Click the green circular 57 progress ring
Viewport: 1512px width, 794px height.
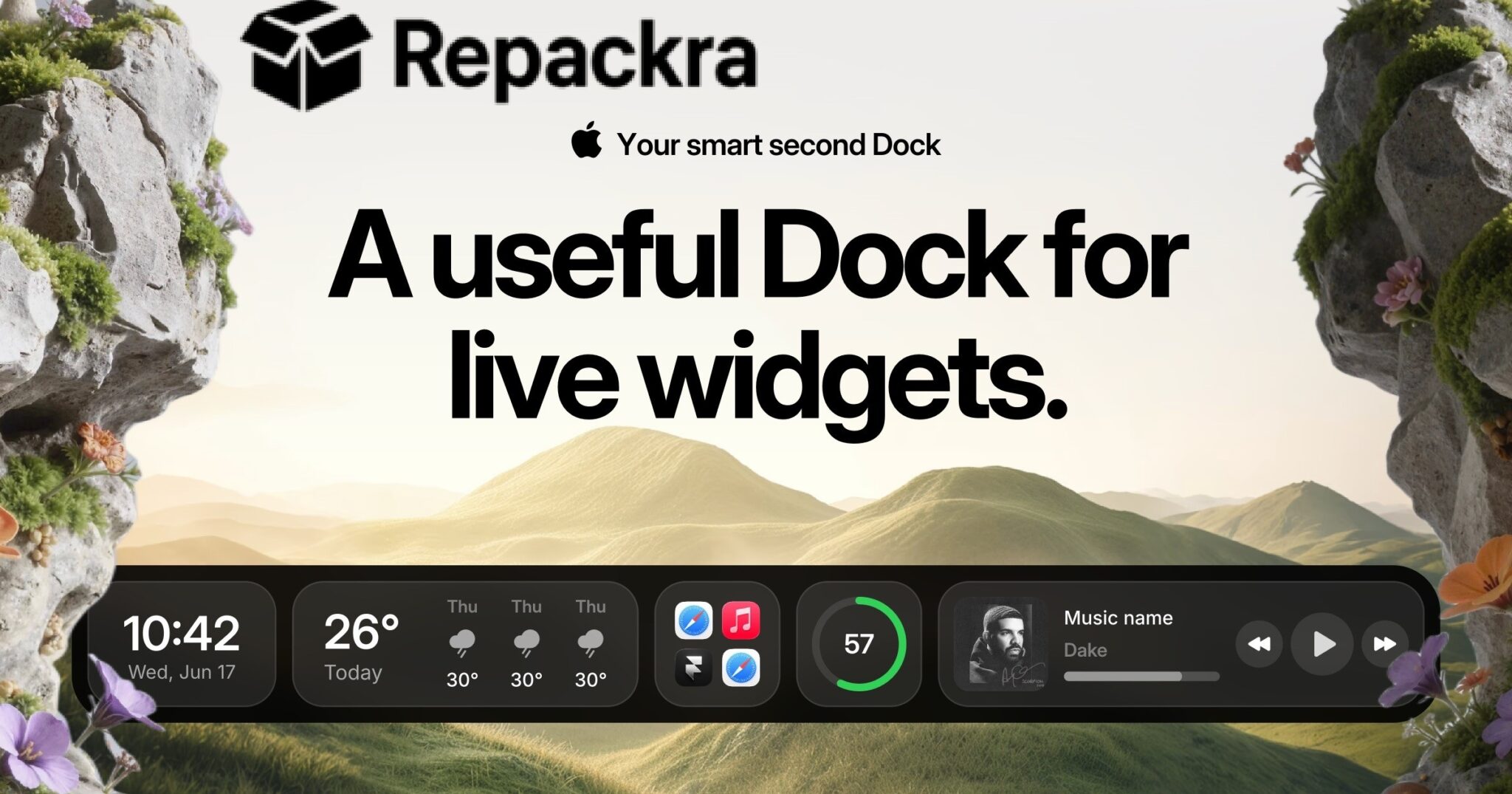click(859, 644)
